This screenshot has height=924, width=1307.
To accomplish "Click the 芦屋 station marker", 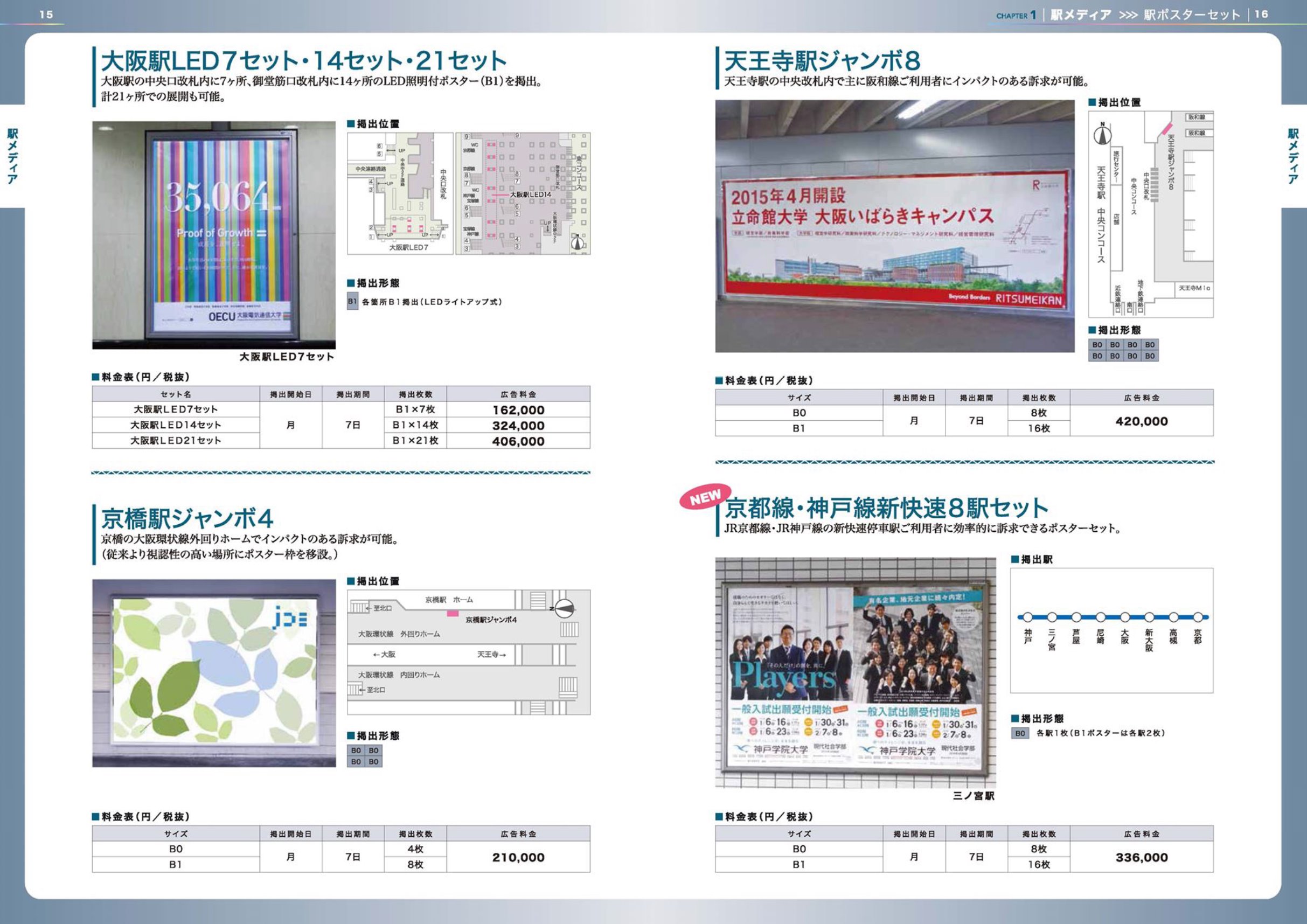I will [1076, 616].
